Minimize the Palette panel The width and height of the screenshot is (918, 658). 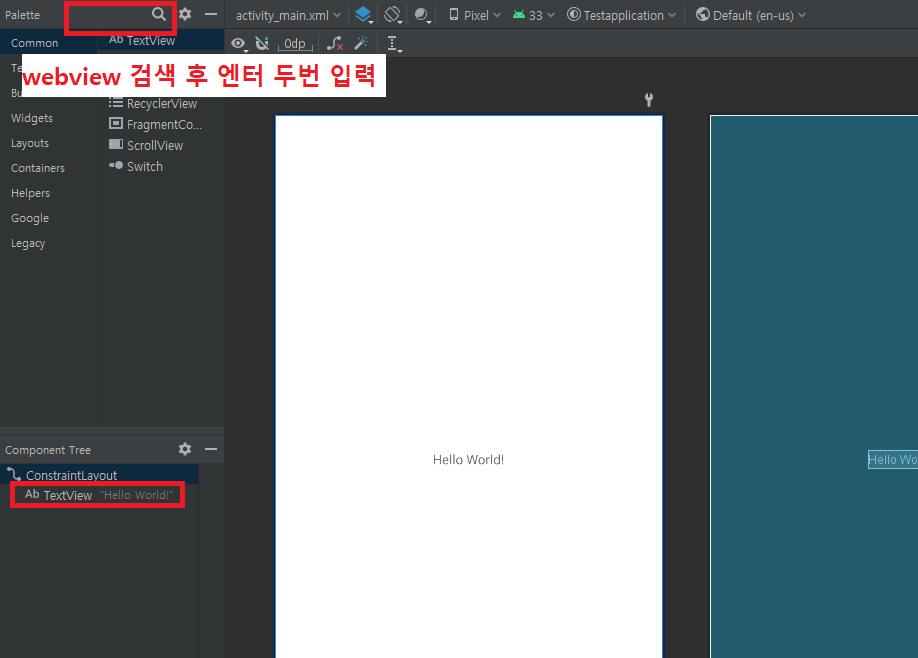(x=211, y=14)
